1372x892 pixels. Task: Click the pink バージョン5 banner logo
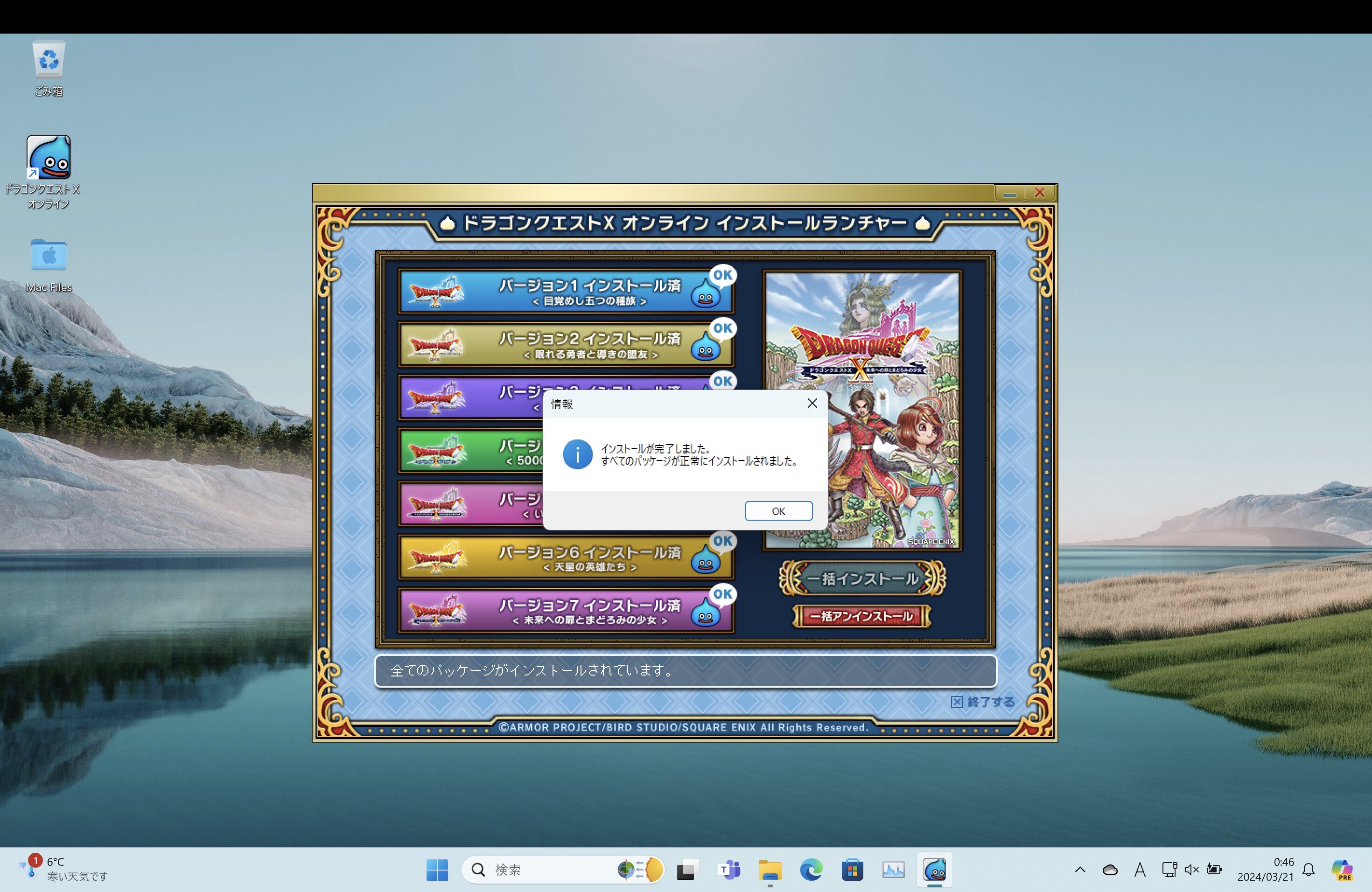click(436, 504)
